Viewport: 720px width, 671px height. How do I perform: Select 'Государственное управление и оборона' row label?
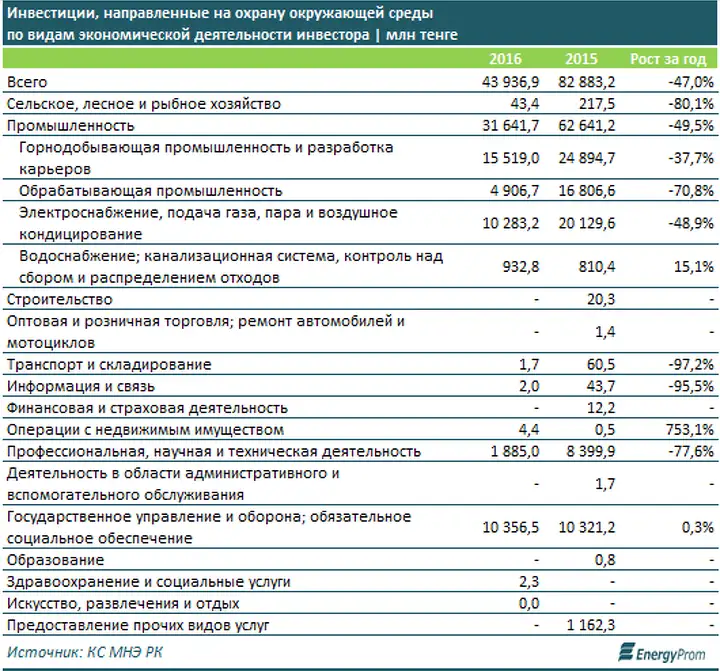[x=209, y=527]
